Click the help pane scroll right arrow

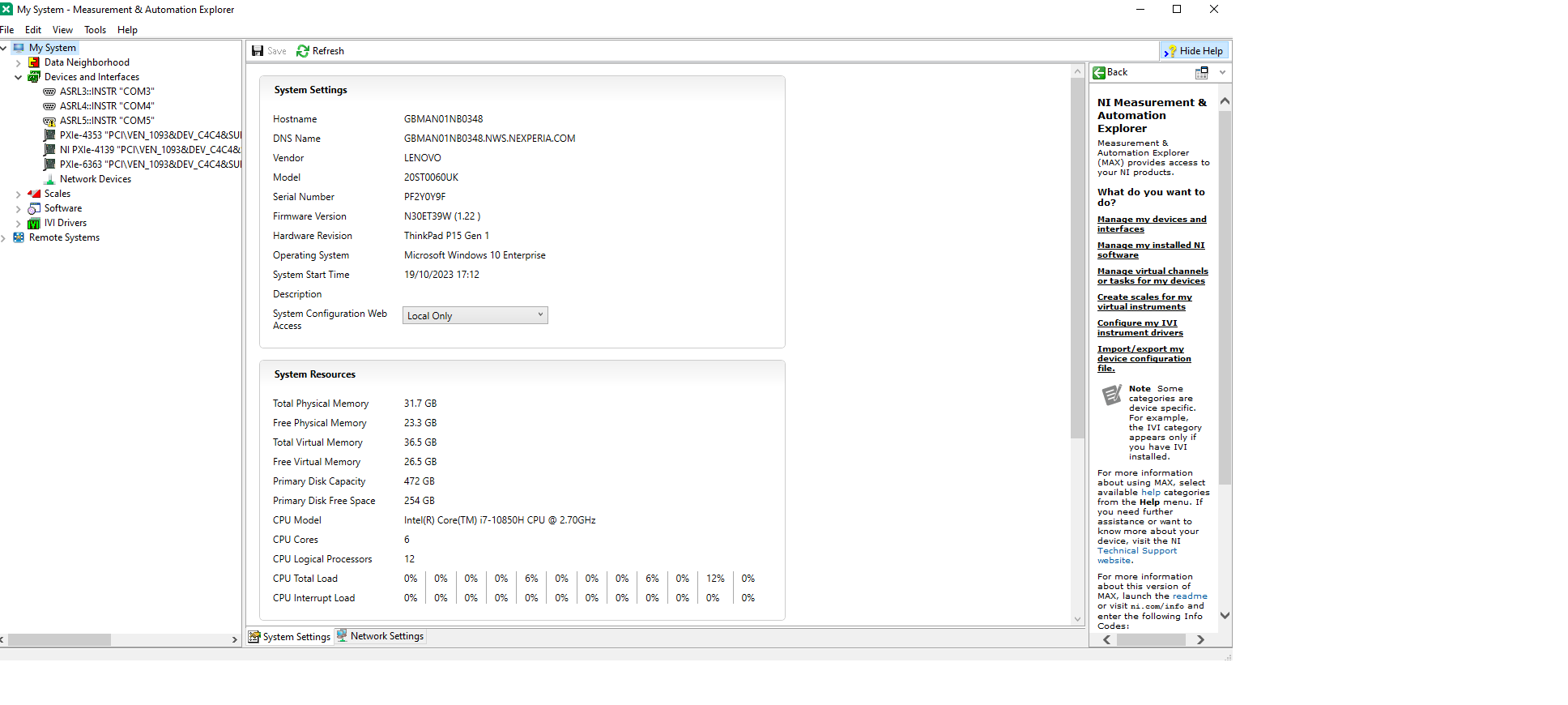(1200, 640)
